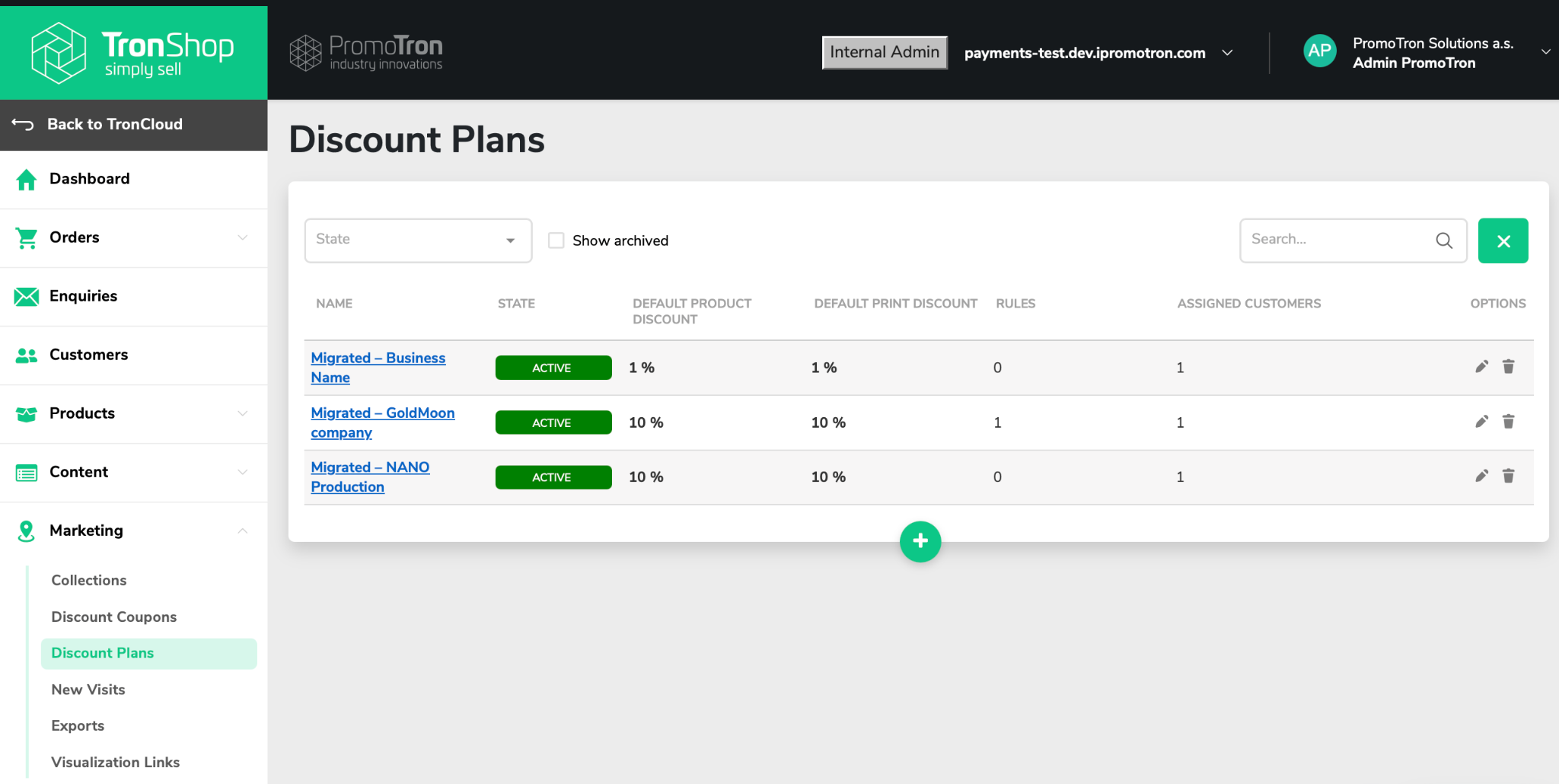Open Migrated – GoldMoon company link
The width and height of the screenshot is (1559, 784).
(x=383, y=422)
